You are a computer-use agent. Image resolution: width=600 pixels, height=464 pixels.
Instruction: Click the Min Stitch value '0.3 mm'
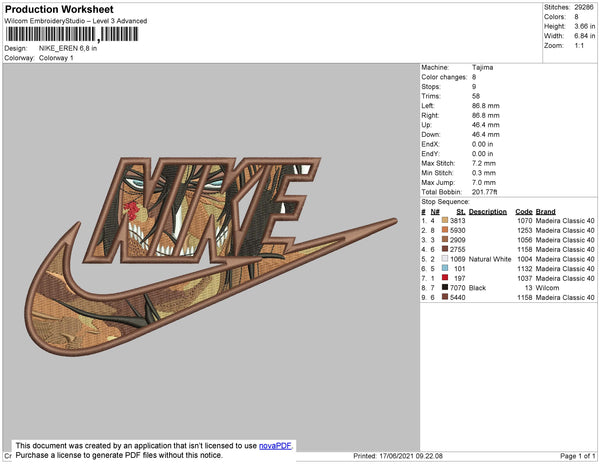point(484,173)
